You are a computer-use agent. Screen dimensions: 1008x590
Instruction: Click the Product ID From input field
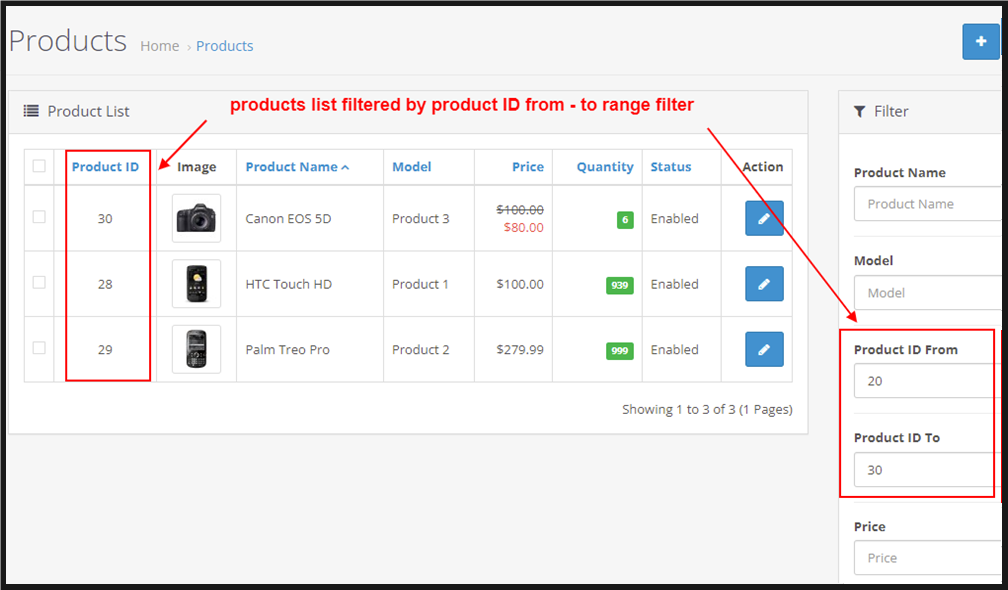[x=926, y=381]
